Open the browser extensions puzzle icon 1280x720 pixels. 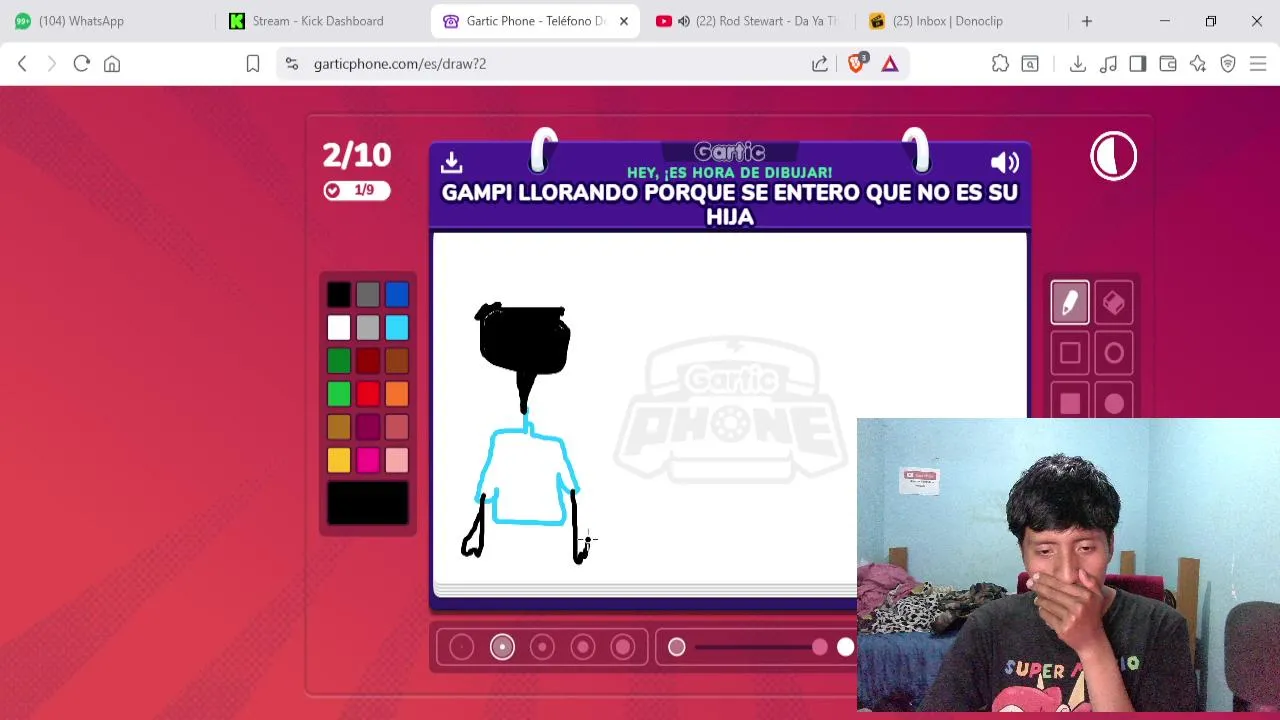tap(1000, 64)
